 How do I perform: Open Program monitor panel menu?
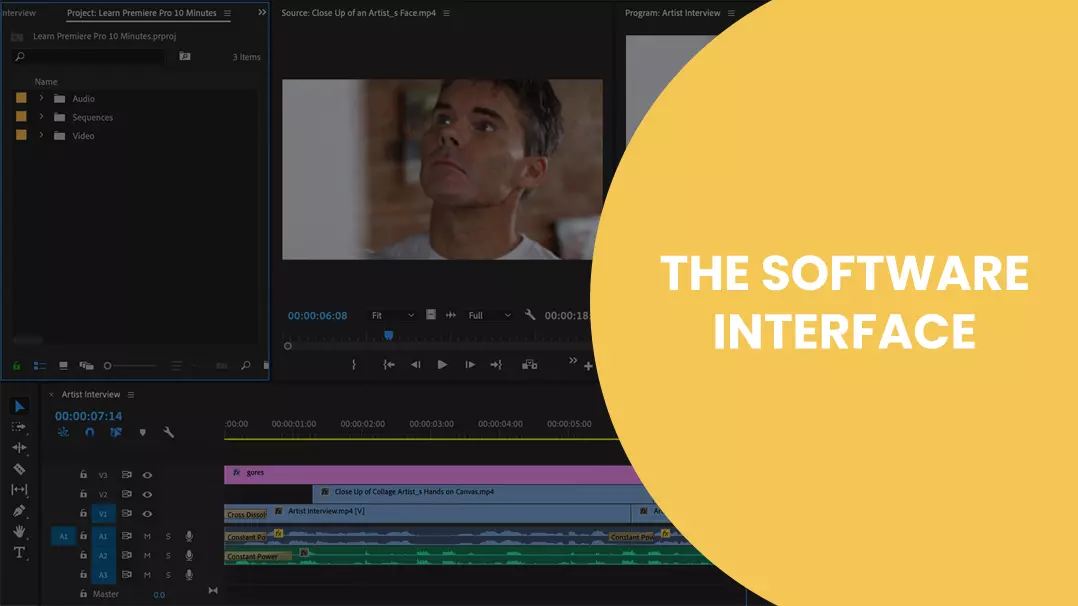[731, 13]
